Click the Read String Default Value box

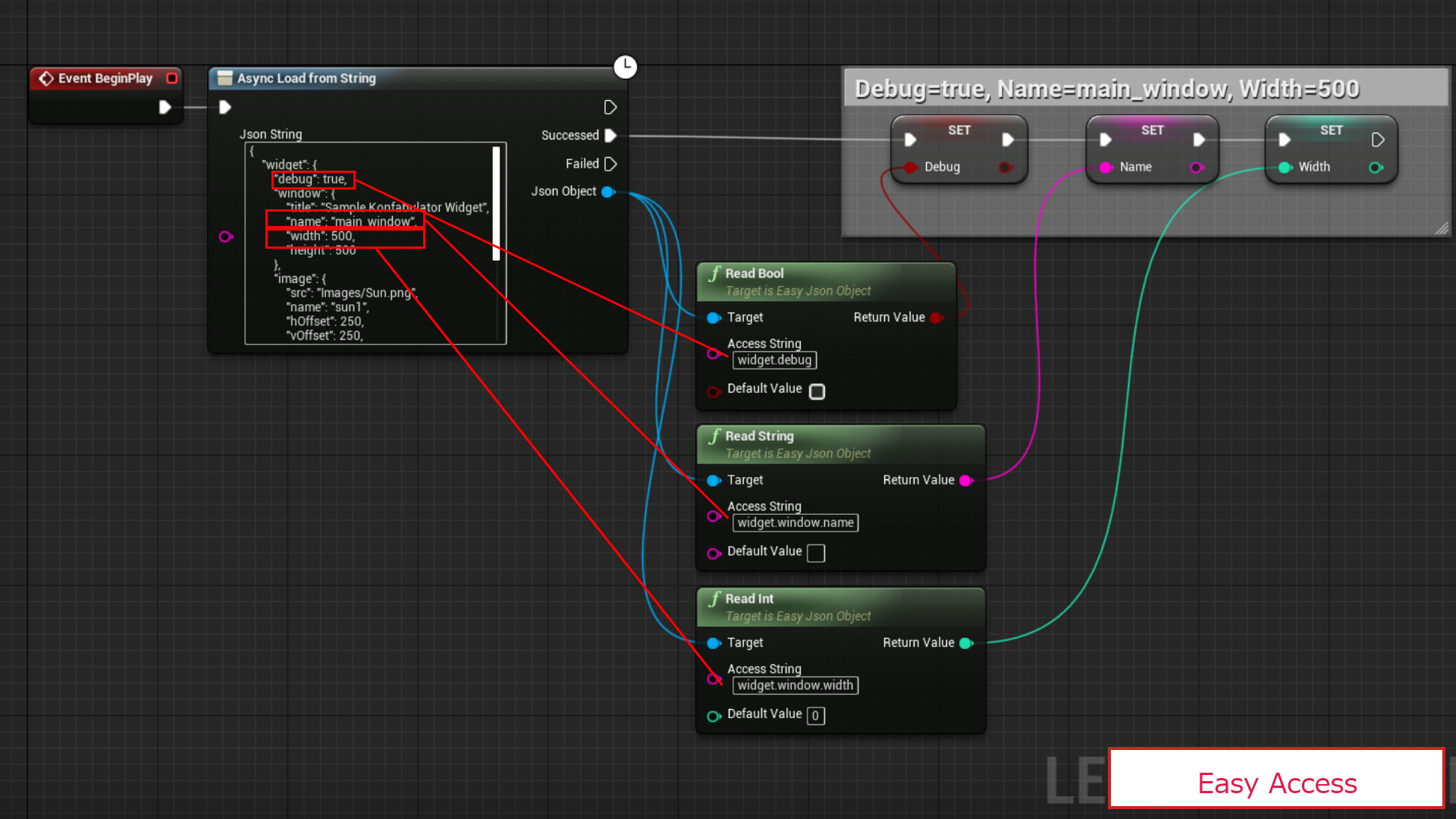click(x=816, y=554)
